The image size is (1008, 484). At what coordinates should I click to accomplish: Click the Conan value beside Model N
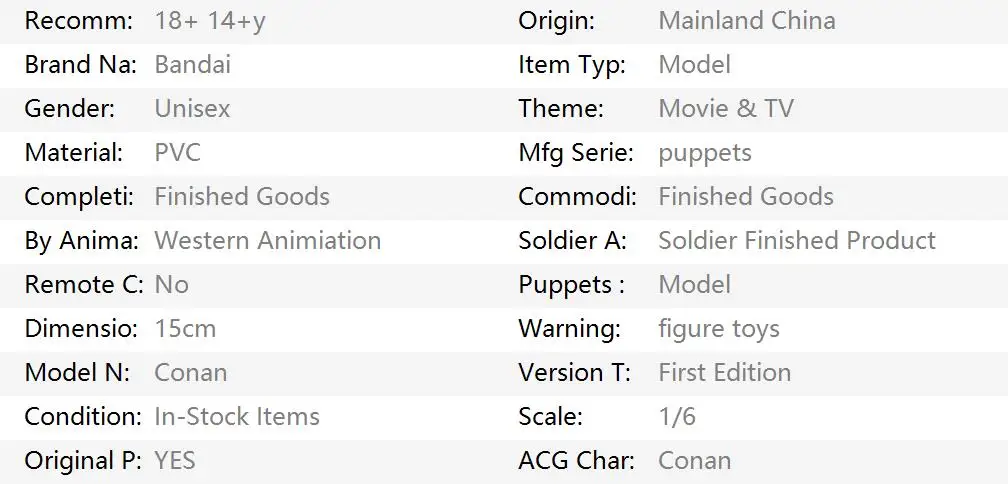point(191,373)
